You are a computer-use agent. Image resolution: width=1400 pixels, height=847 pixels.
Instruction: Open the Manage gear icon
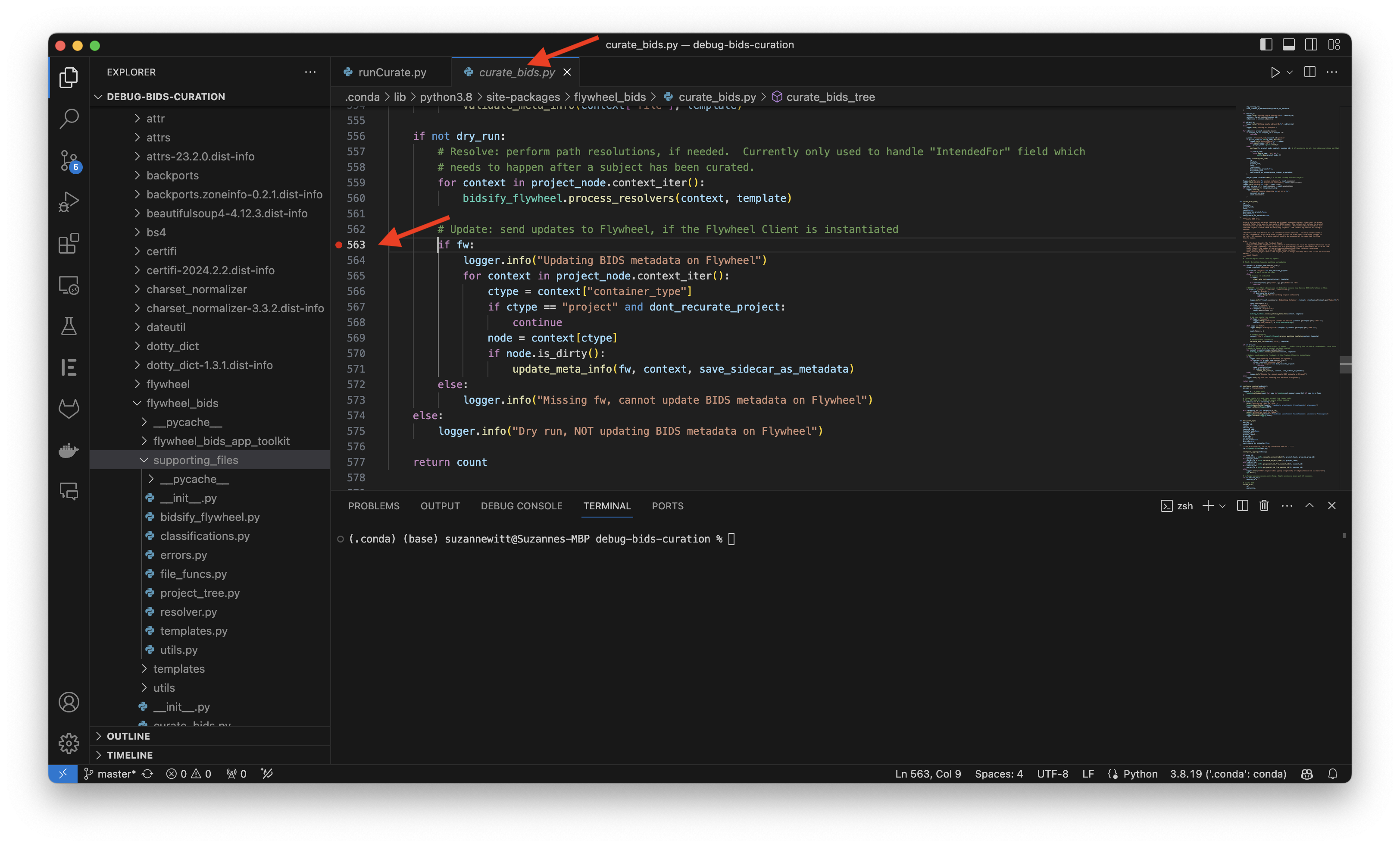coord(69,743)
